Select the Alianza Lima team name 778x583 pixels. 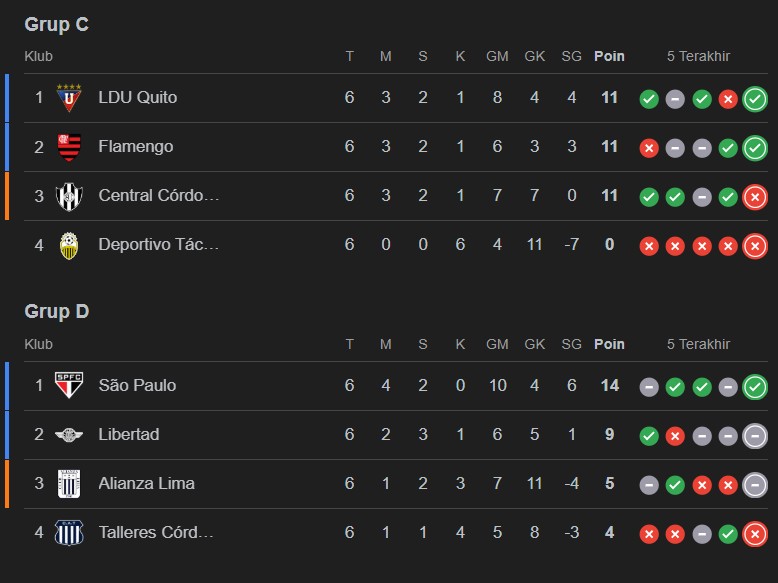[146, 483]
